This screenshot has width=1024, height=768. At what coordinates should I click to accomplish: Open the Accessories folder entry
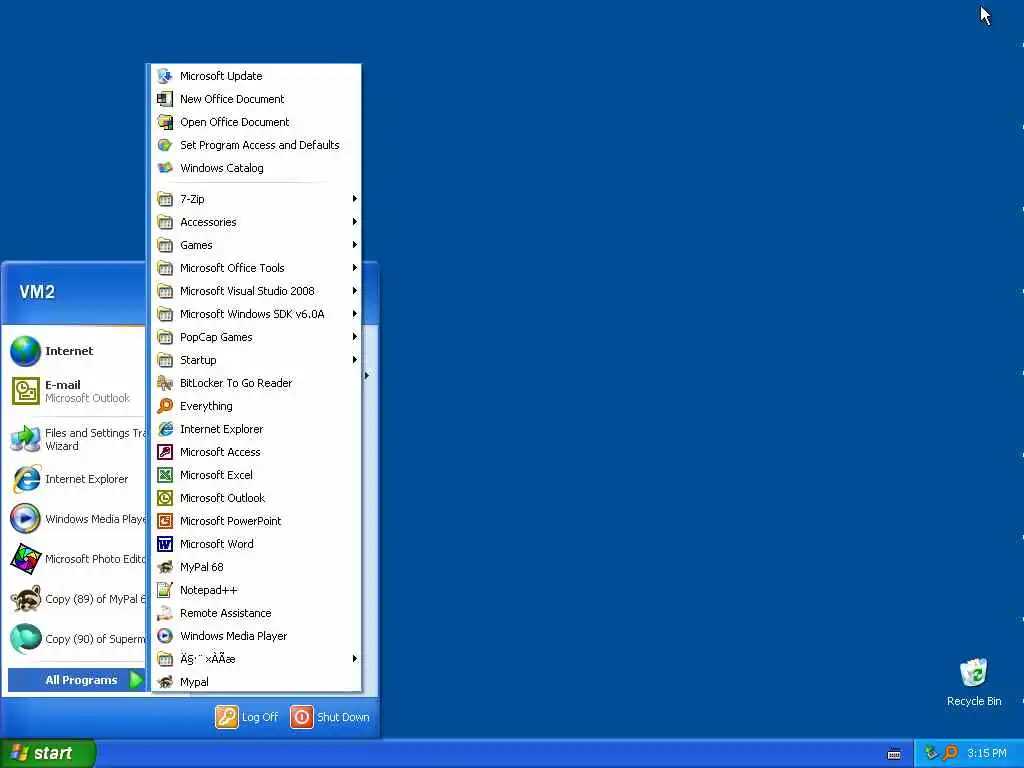coord(257,222)
